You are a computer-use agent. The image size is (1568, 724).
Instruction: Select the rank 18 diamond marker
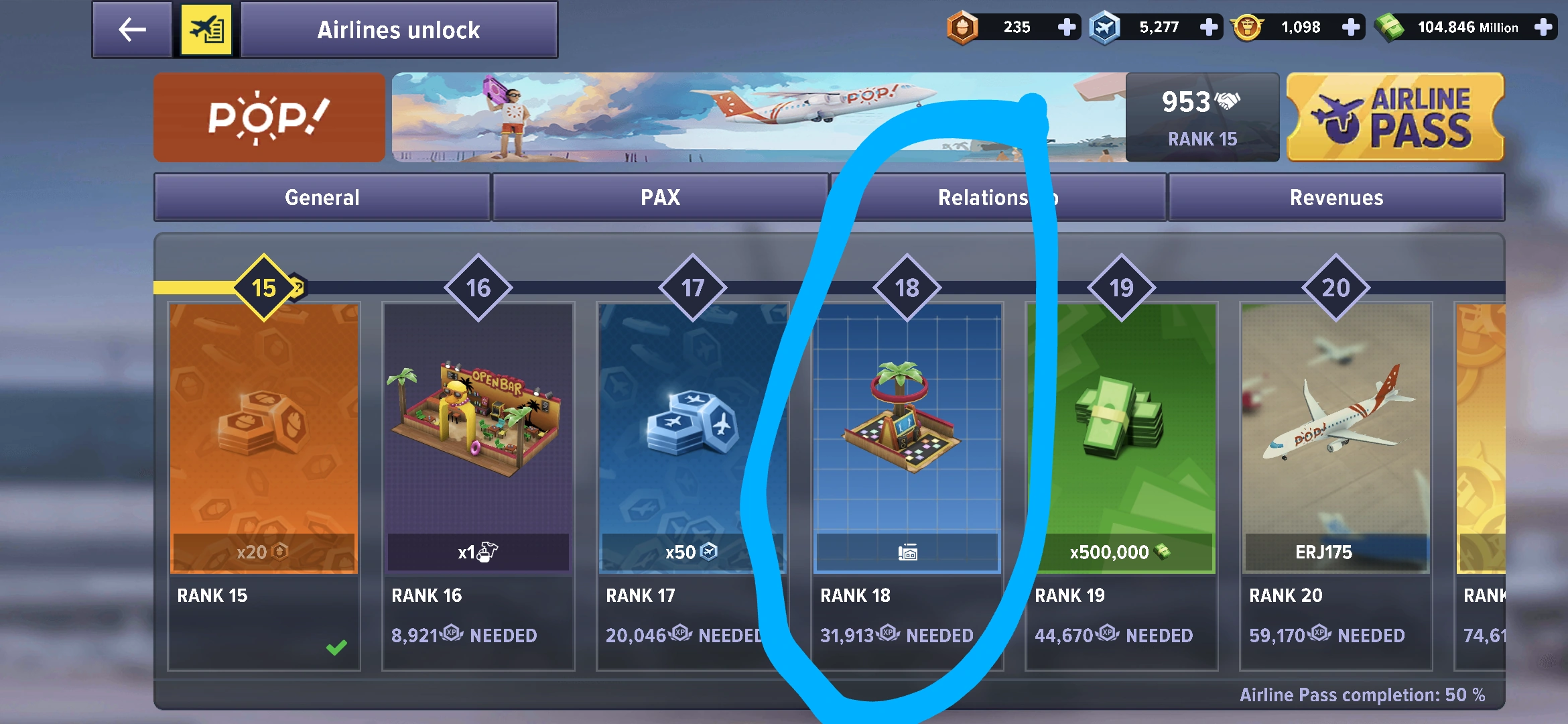click(x=907, y=288)
